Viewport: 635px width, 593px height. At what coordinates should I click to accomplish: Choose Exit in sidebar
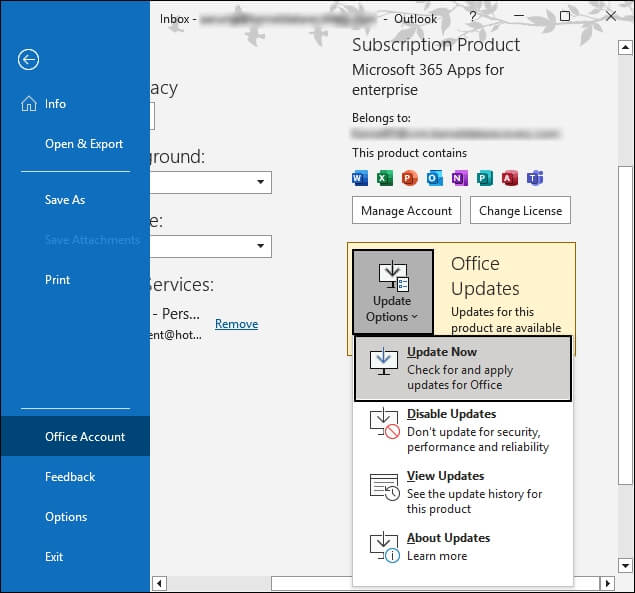[75, 557]
